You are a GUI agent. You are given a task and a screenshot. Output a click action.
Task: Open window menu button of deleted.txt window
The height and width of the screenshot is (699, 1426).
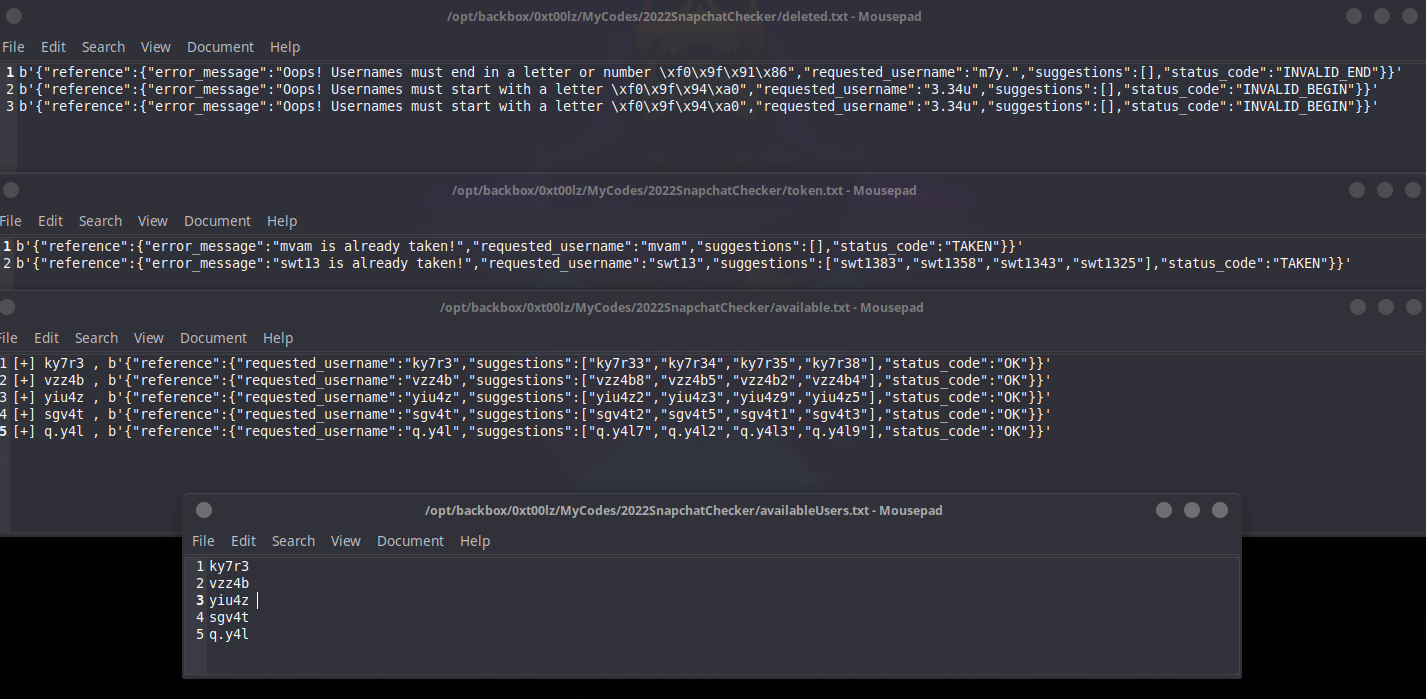click(x=14, y=16)
